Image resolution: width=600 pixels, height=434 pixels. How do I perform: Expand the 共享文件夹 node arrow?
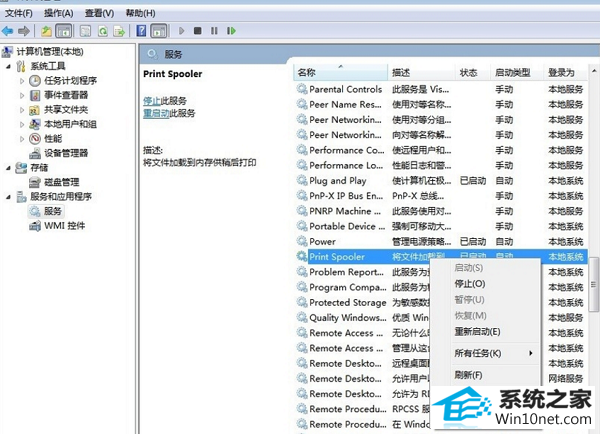22,110
